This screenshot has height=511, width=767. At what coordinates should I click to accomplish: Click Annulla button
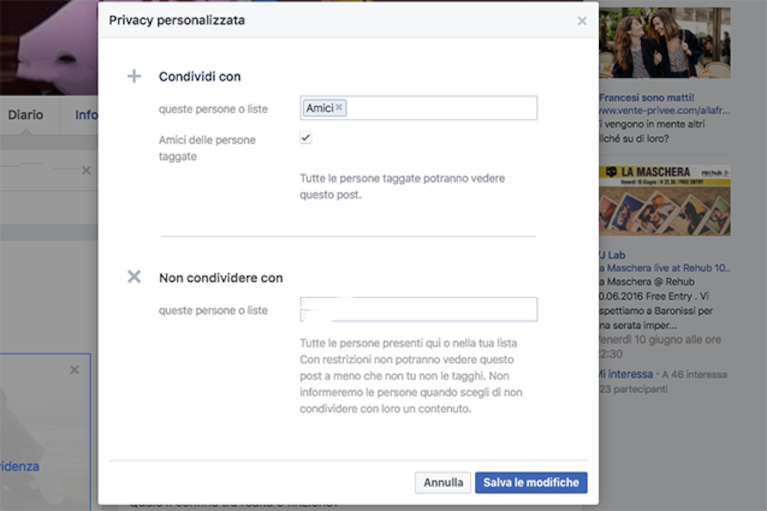click(x=443, y=483)
